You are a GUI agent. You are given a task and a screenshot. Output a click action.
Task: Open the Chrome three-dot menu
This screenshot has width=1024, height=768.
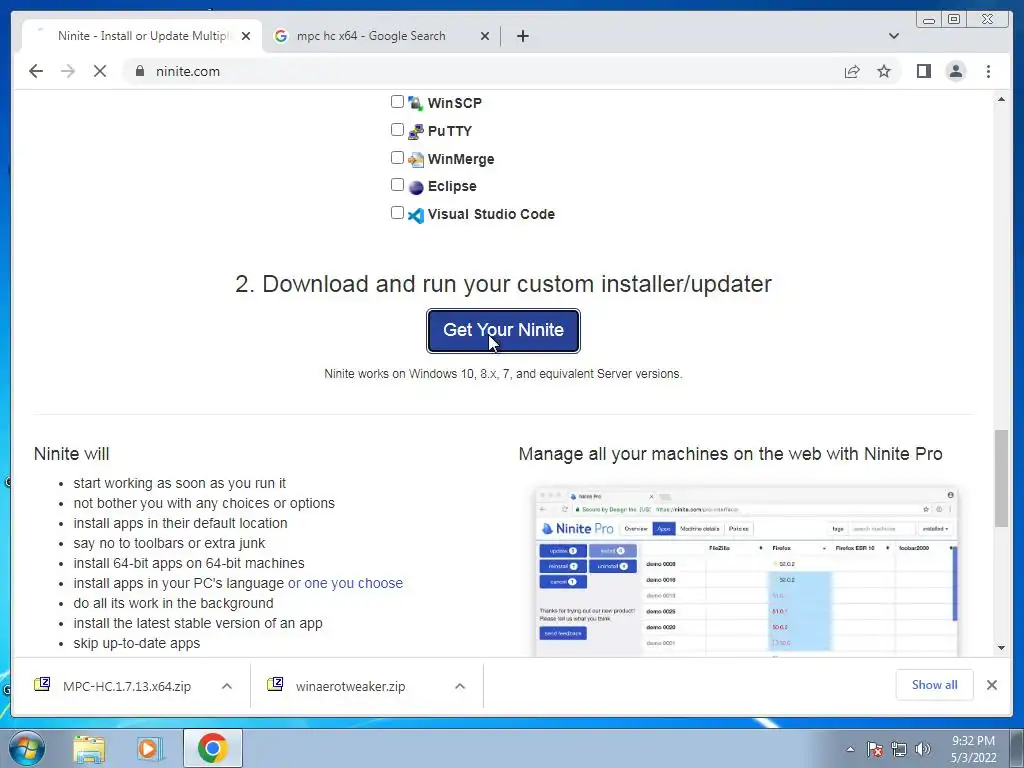tap(988, 71)
